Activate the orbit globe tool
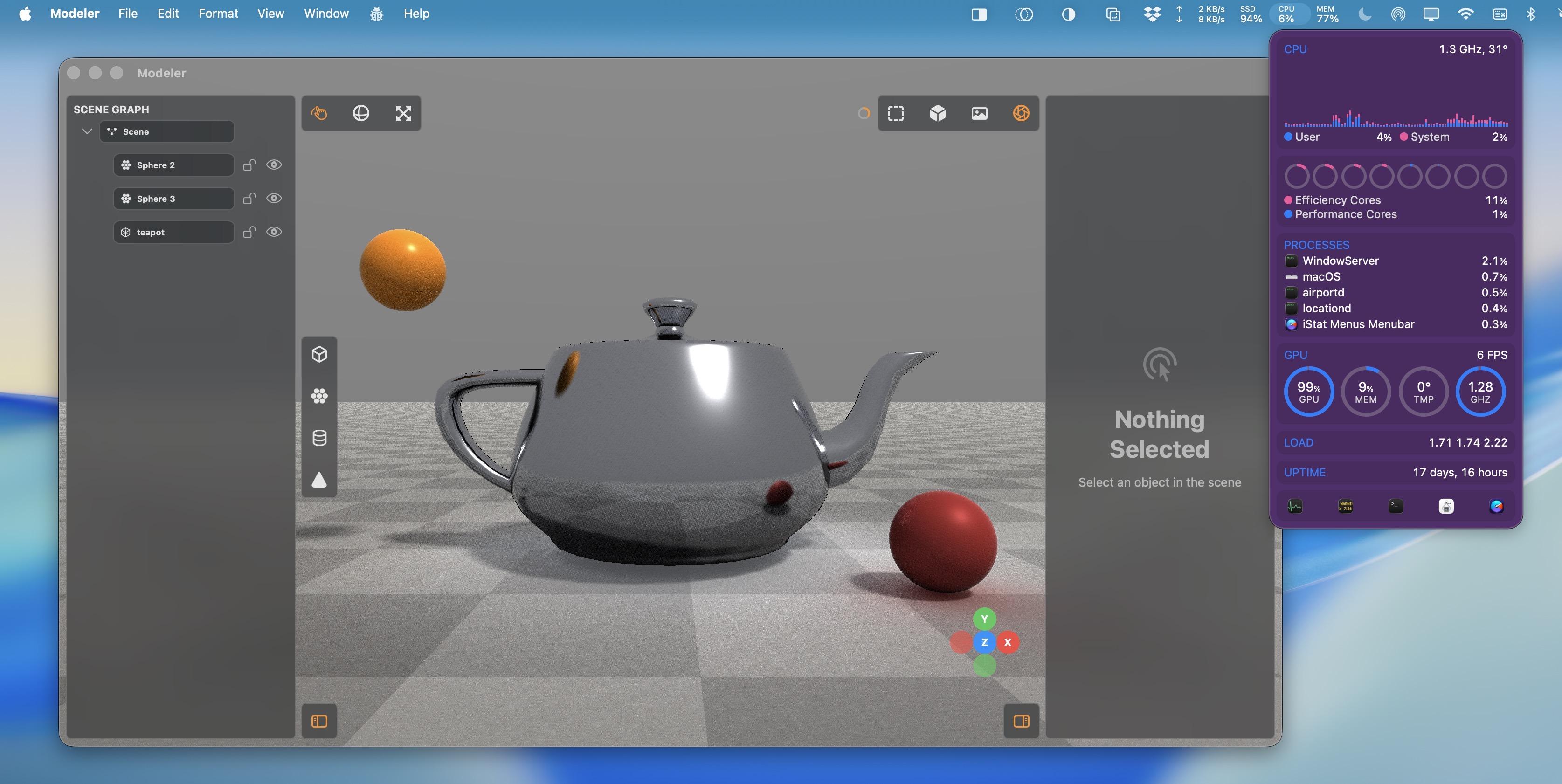The image size is (1562, 784). (361, 113)
